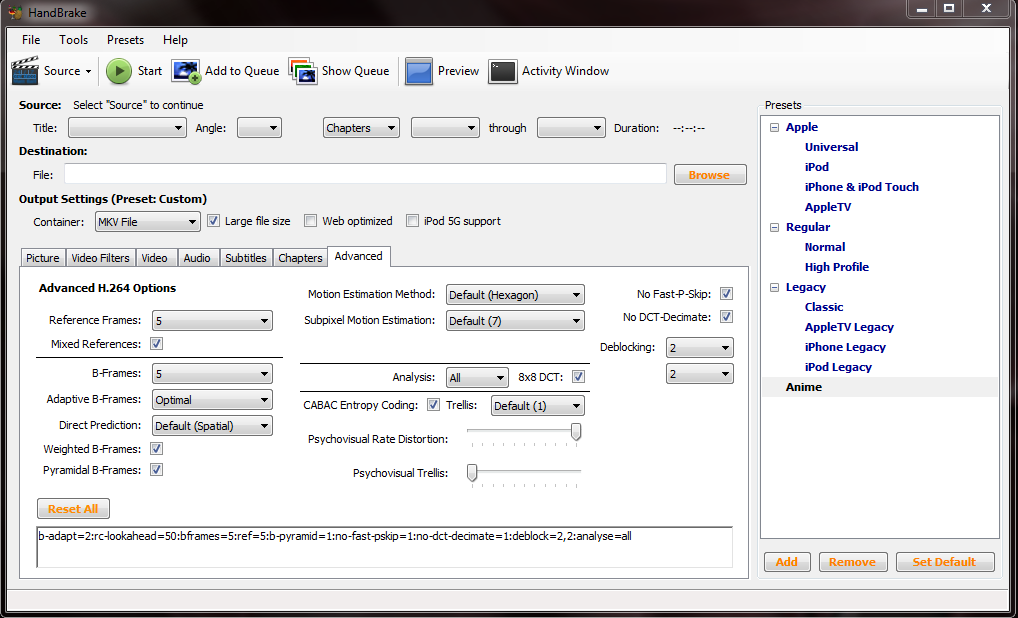
Task: Switch to the Video Filters tab
Action: tap(100, 258)
